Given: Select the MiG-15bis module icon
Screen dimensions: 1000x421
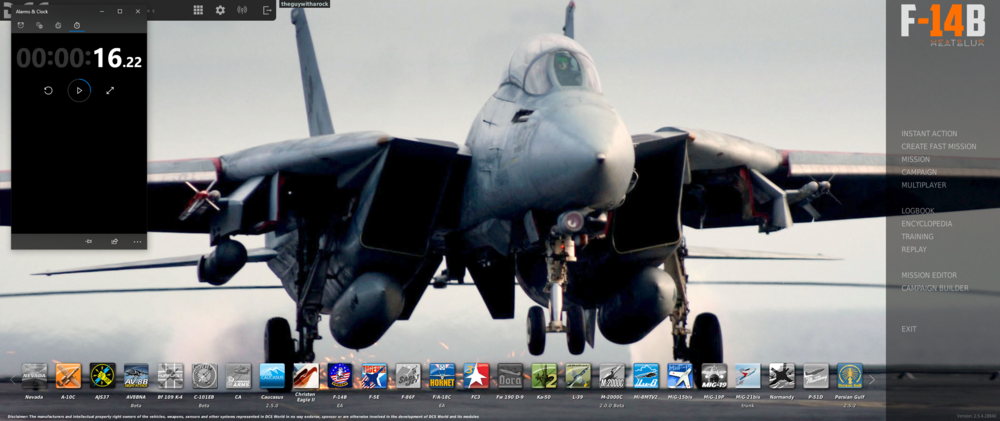Looking at the screenshot, I should click(x=680, y=376).
